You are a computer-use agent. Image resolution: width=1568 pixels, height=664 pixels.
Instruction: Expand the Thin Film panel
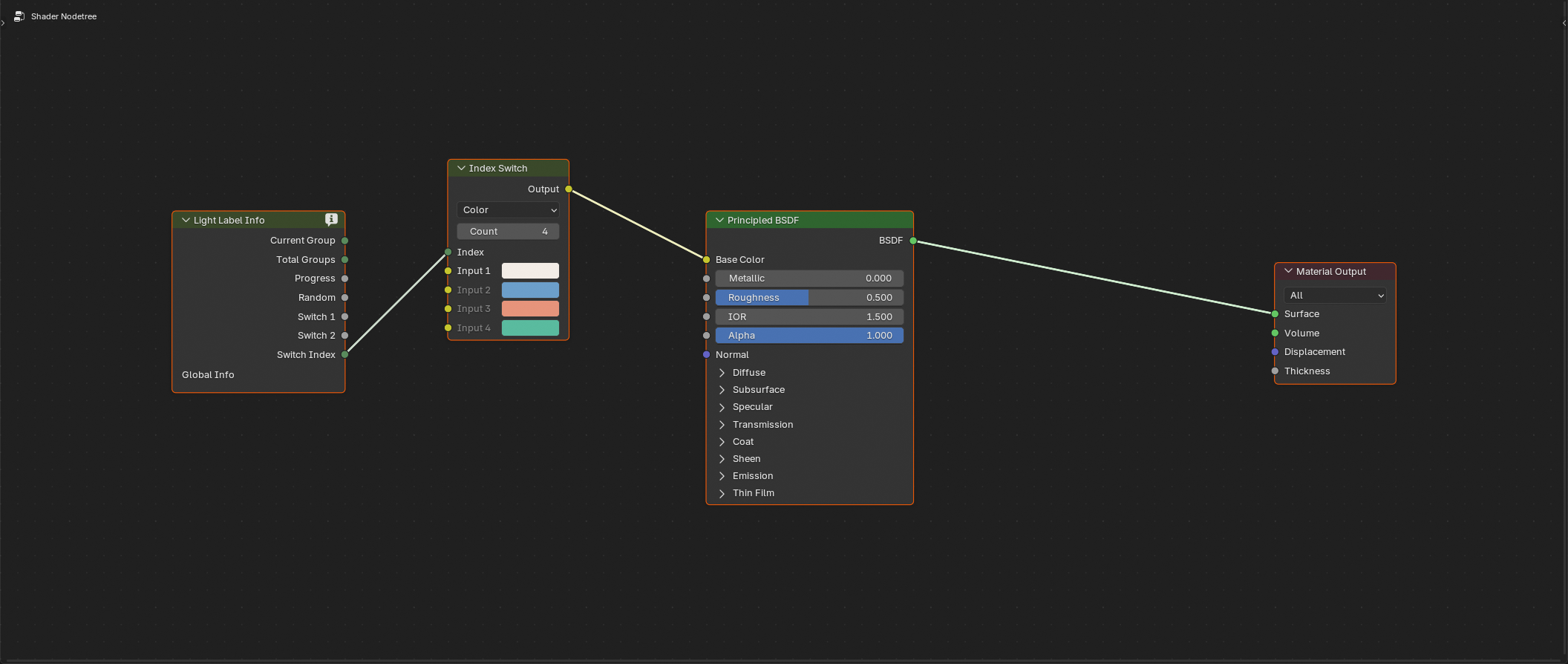tap(722, 493)
